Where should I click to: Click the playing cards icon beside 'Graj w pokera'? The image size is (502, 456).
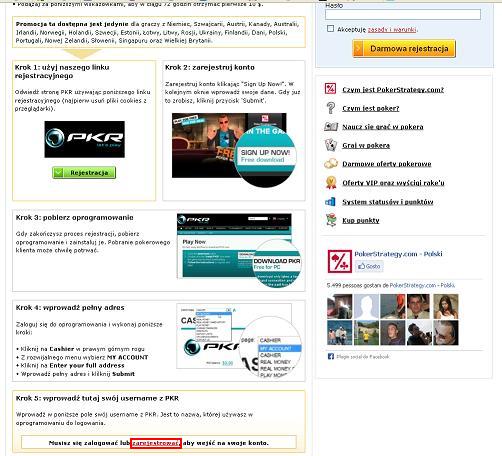331,145
